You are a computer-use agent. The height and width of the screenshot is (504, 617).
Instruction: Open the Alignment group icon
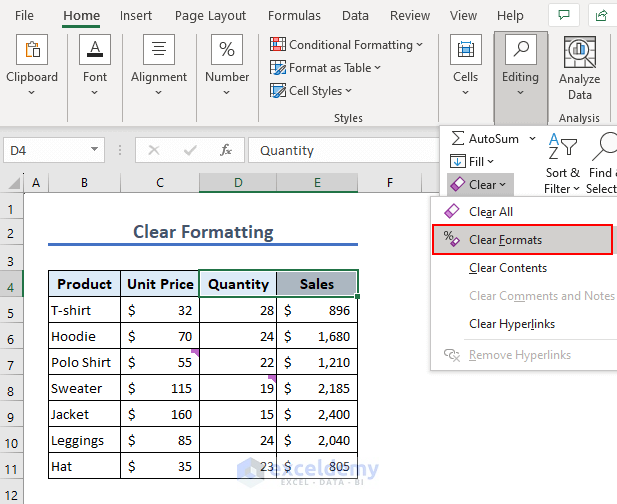click(159, 50)
